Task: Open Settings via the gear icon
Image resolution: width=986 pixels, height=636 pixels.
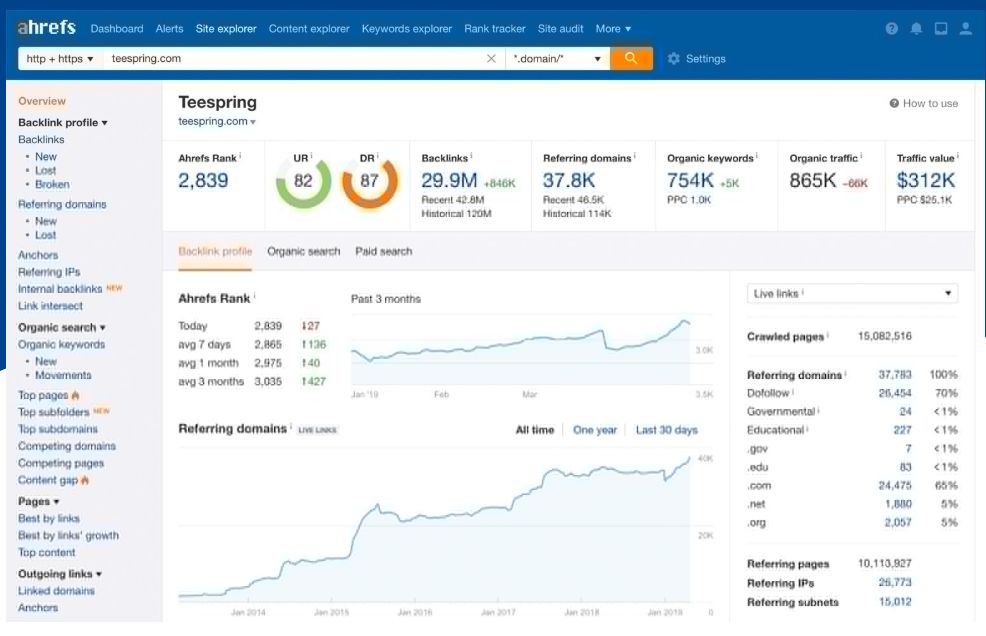Action: coord(674,59)
